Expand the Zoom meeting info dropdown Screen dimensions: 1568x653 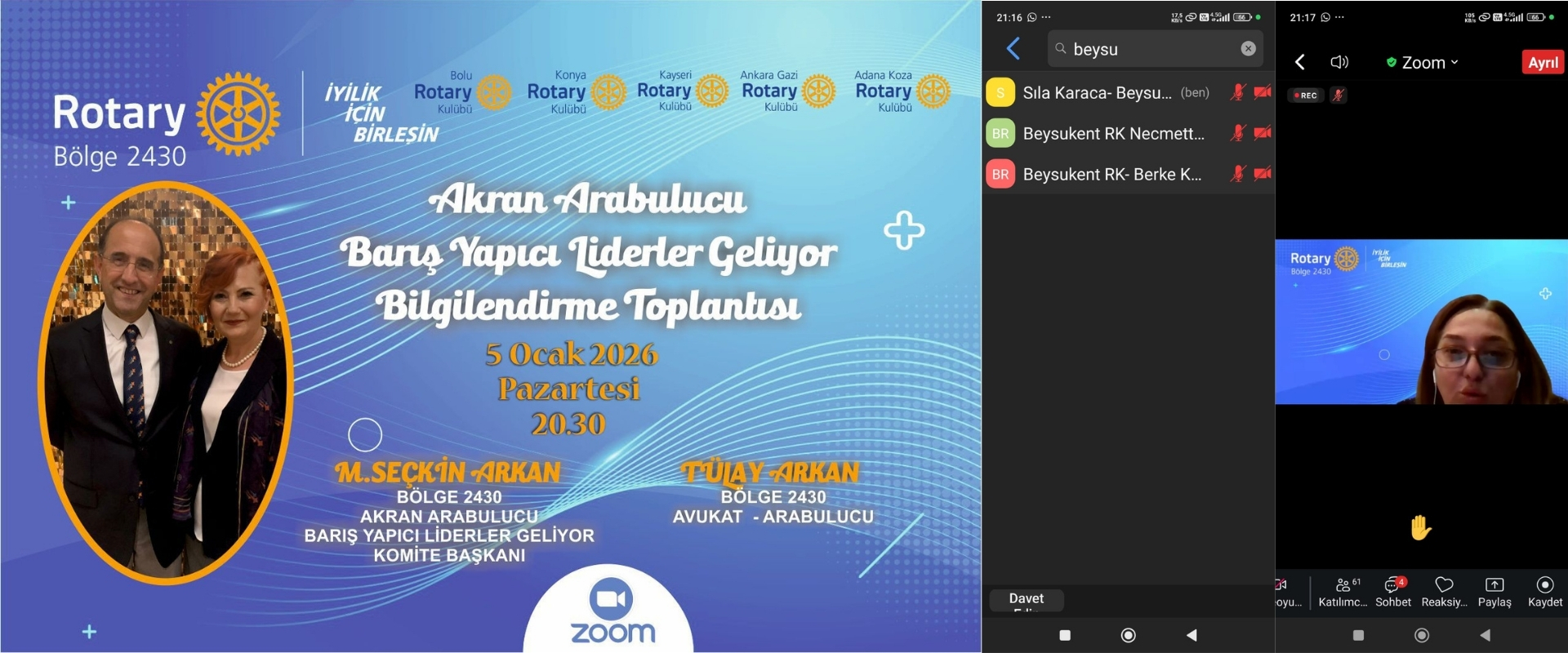pos(1423,63)
